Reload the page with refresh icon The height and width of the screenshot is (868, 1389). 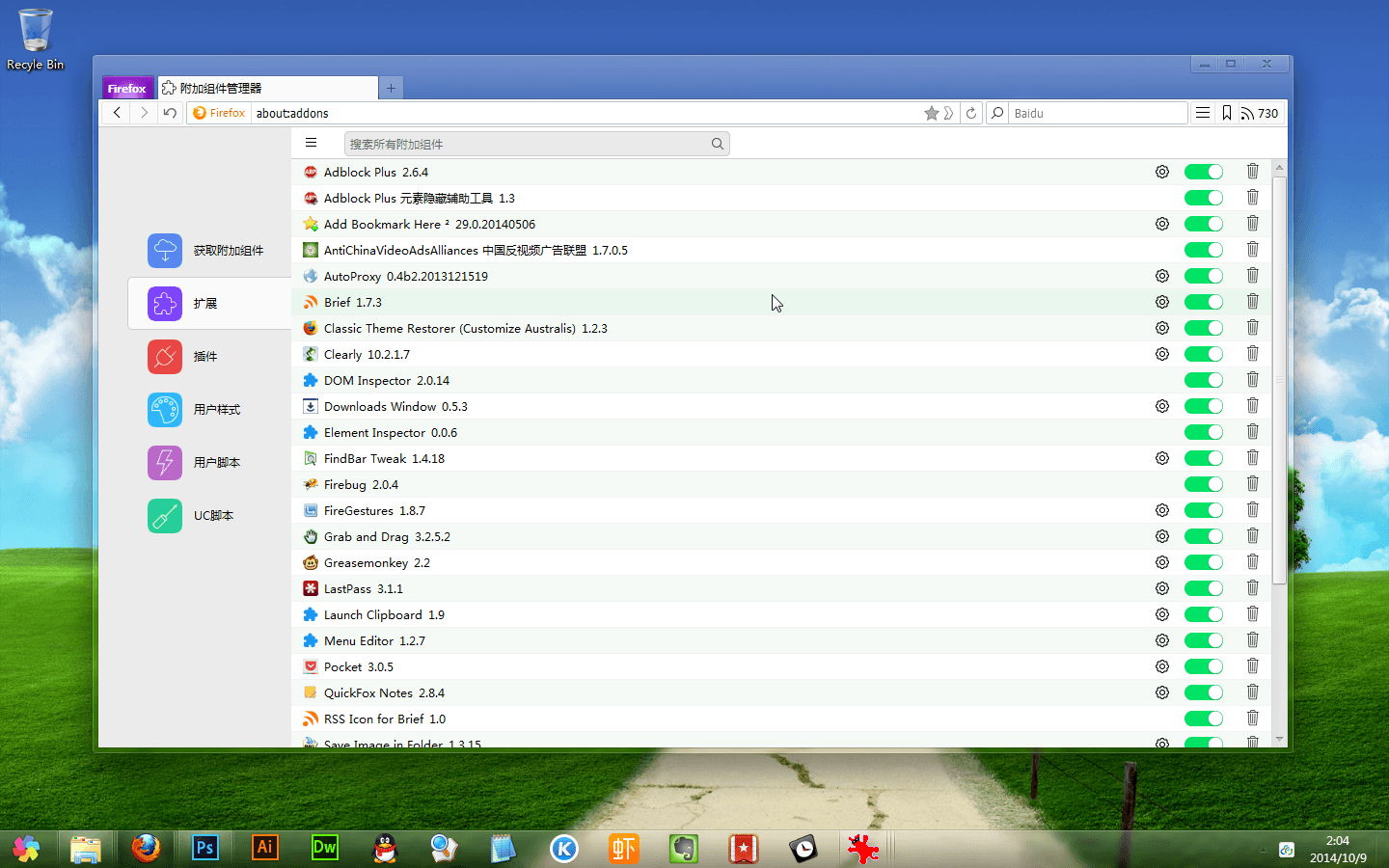(x=971, y=113)
